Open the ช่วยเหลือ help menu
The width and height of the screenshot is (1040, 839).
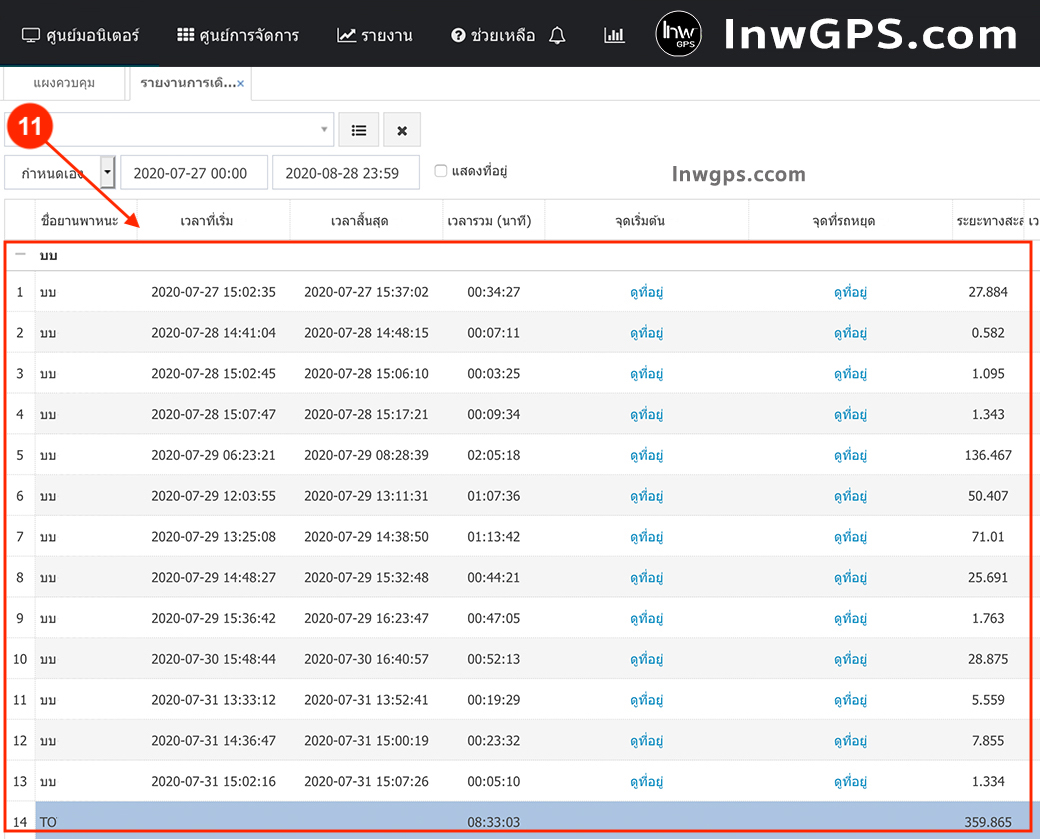(493, 36)
